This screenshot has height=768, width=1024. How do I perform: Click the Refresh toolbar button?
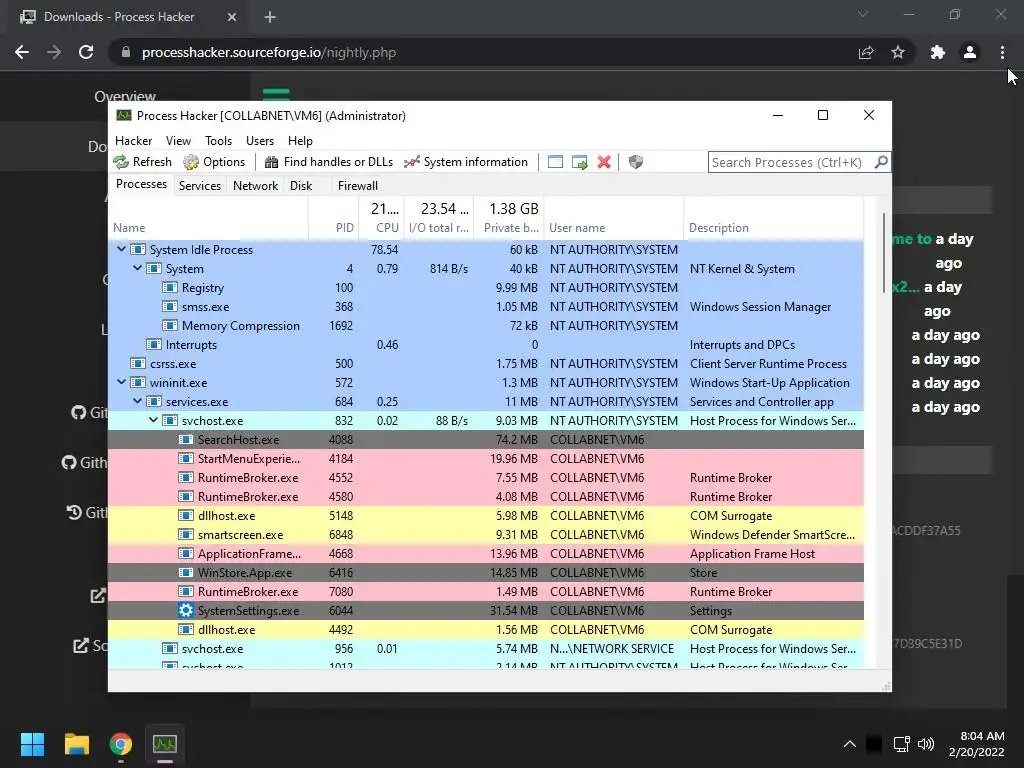142,162
